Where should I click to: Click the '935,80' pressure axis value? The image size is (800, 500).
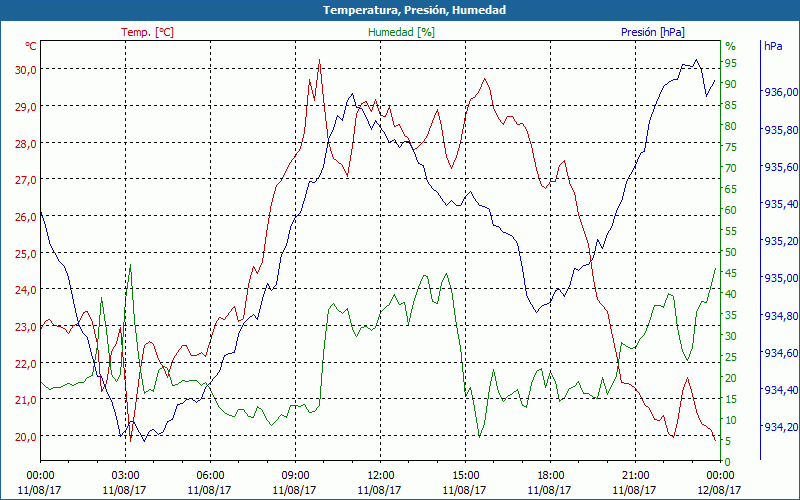pos(781,130)
